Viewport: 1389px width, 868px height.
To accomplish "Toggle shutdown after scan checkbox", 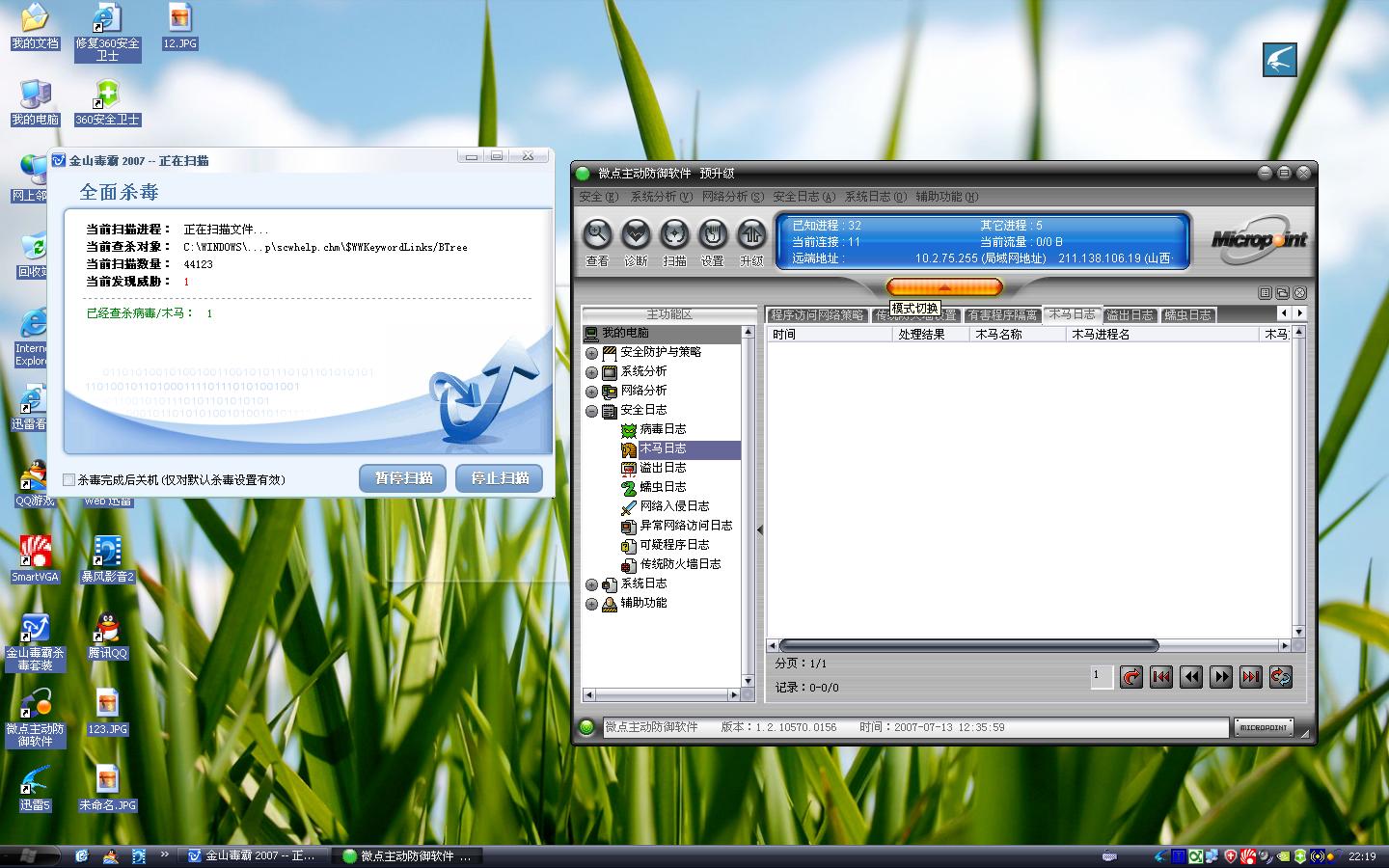I will click(68, 479).
